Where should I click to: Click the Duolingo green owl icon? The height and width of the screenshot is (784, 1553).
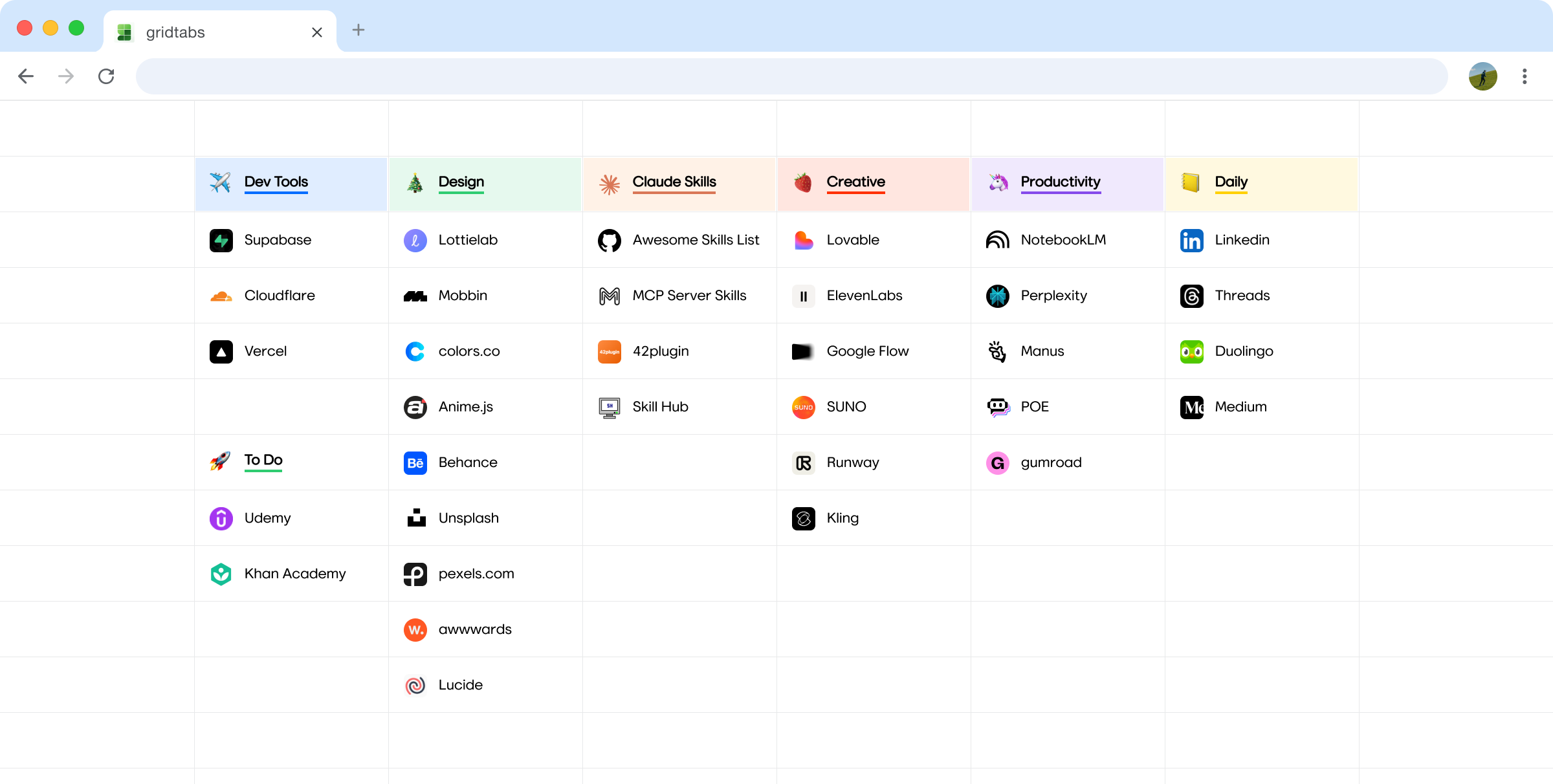click(1192, 352)
